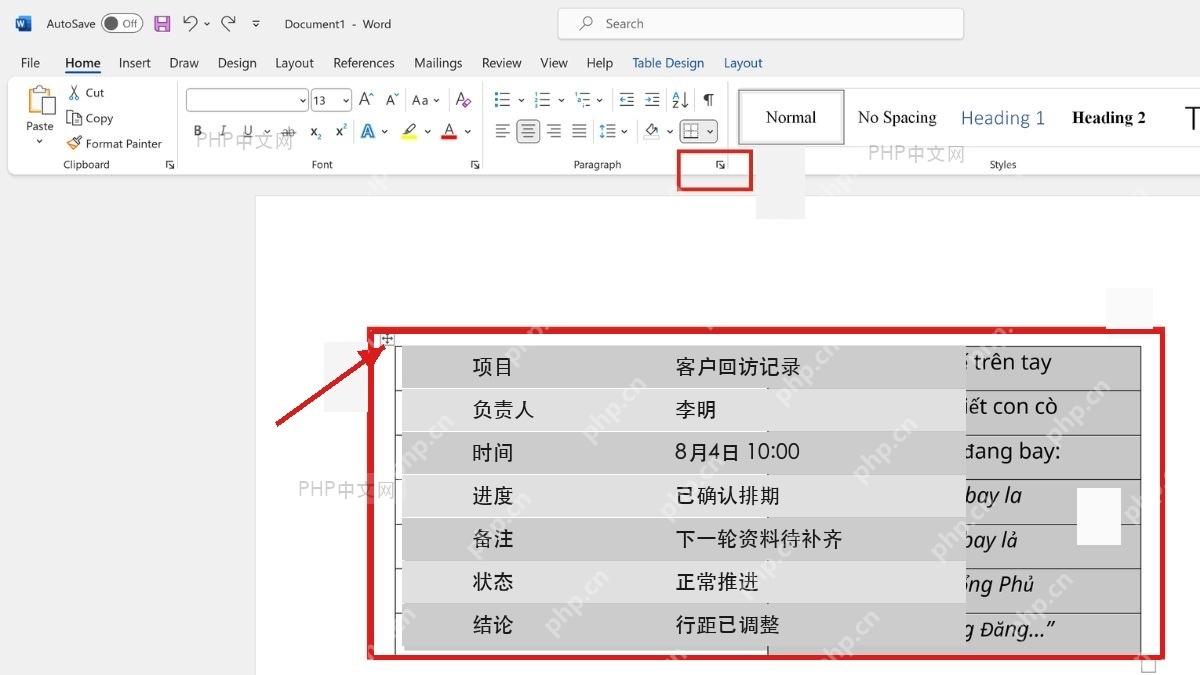
Task: Open numbering list dropdown arrow
Action: coord(561,100)
